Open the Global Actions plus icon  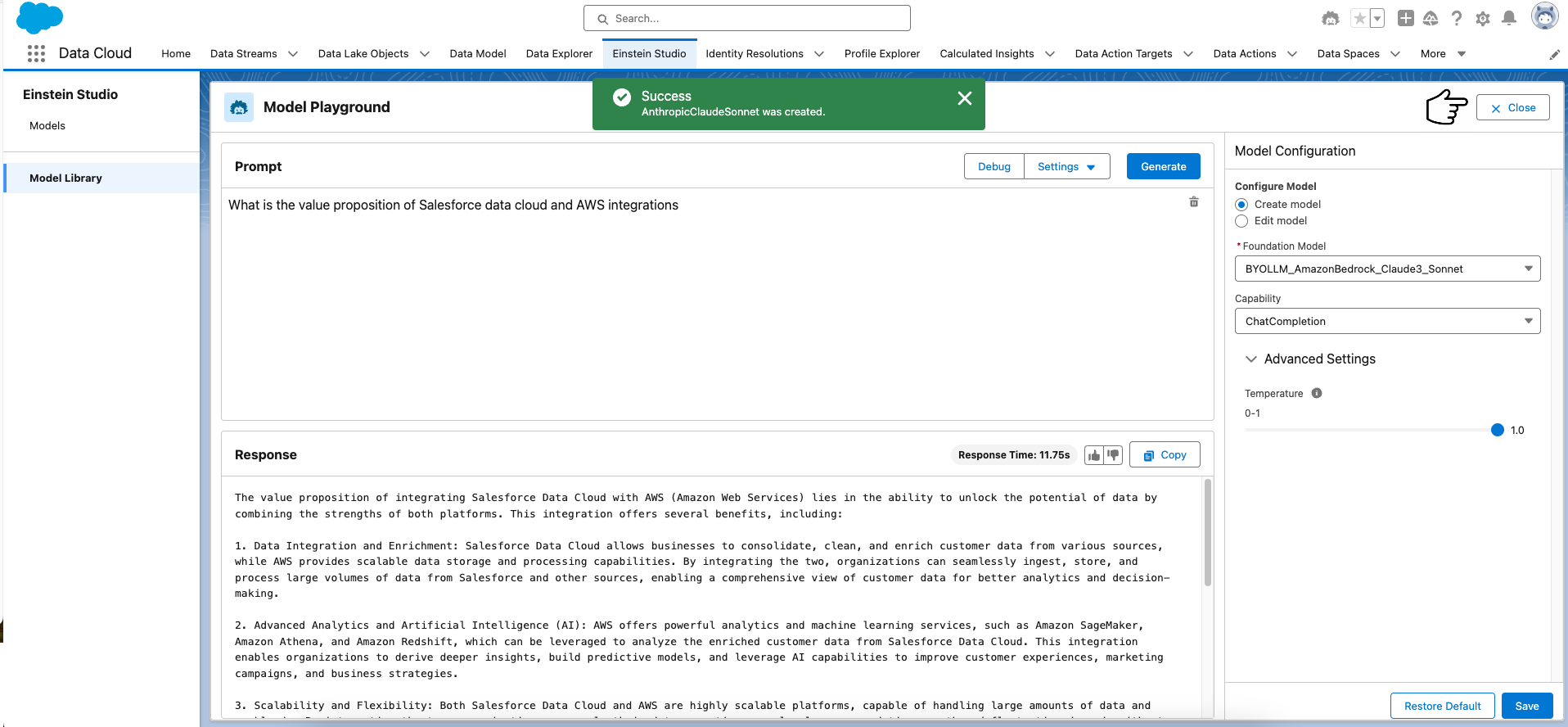click(1406, 18)
